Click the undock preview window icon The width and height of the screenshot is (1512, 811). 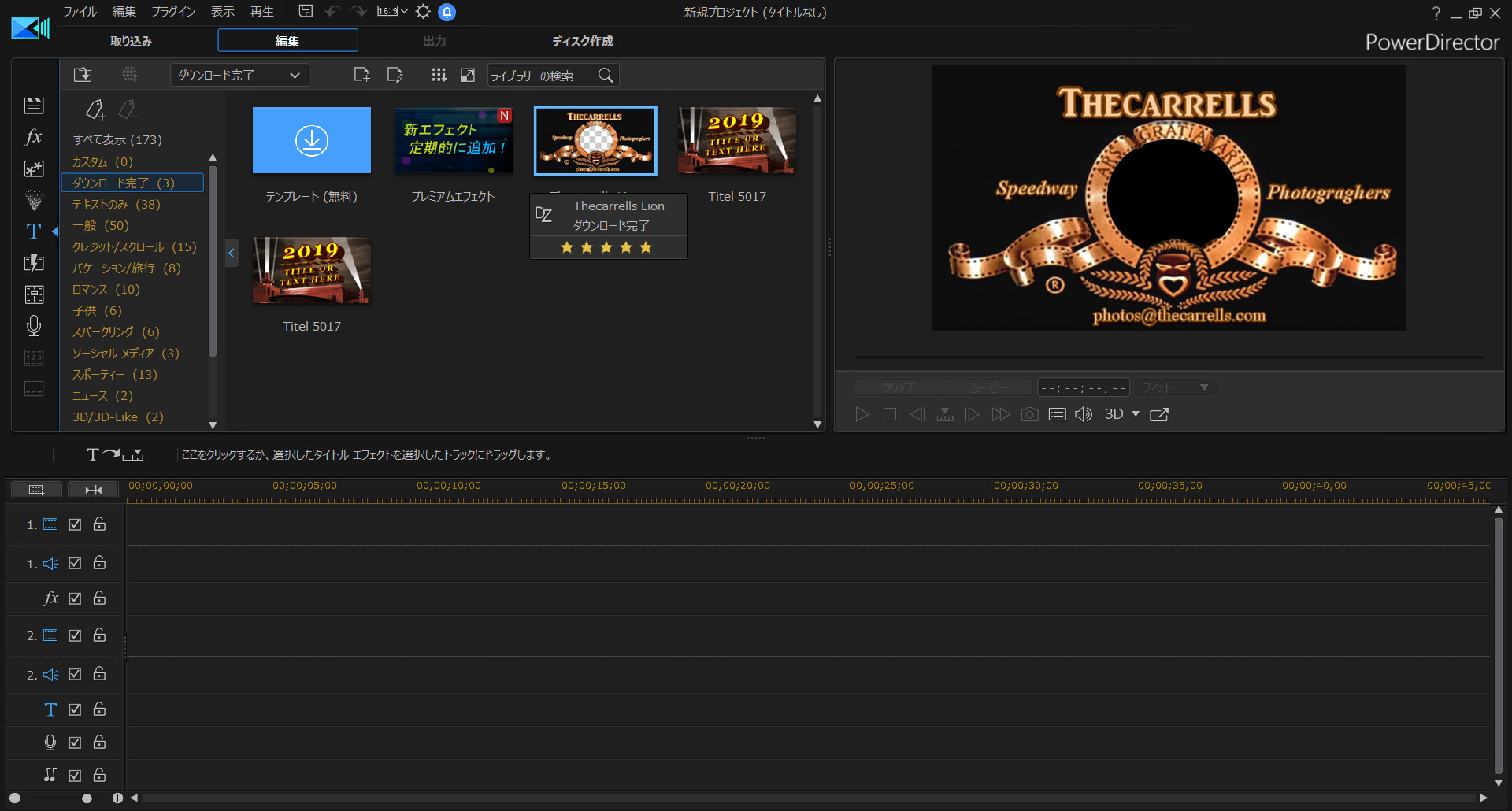1159,414
